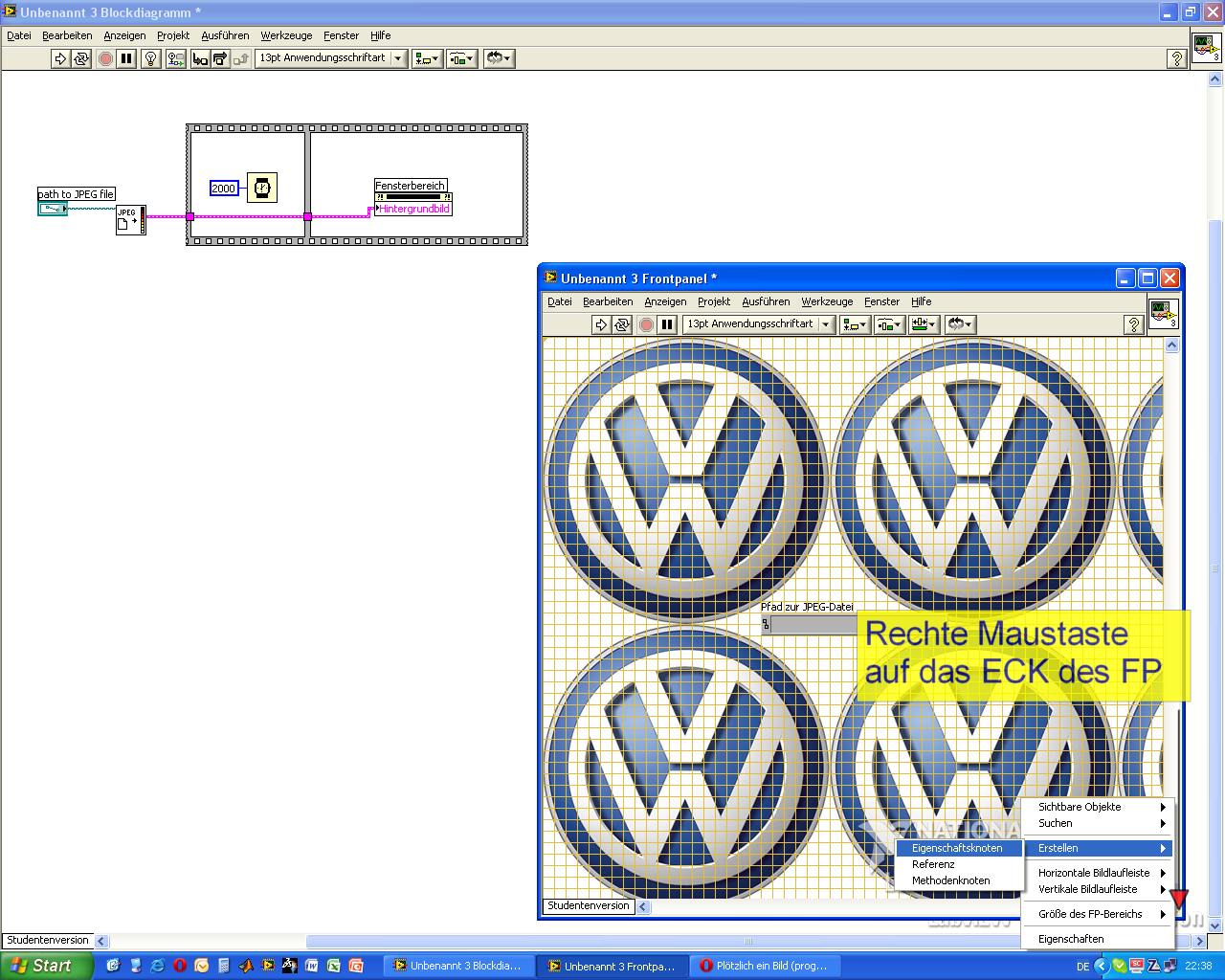Pause execution in Blockdiagramm toolbar

coord(126,58)
